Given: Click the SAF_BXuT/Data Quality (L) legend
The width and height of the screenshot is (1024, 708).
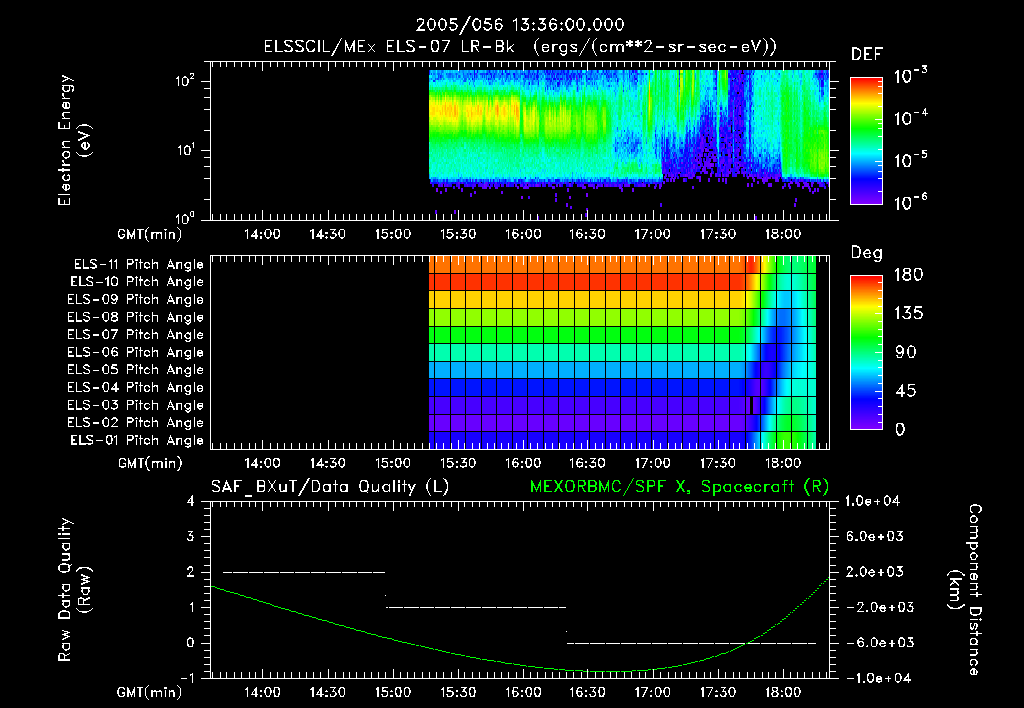Looking at the screenshot, I should (330, 487).
